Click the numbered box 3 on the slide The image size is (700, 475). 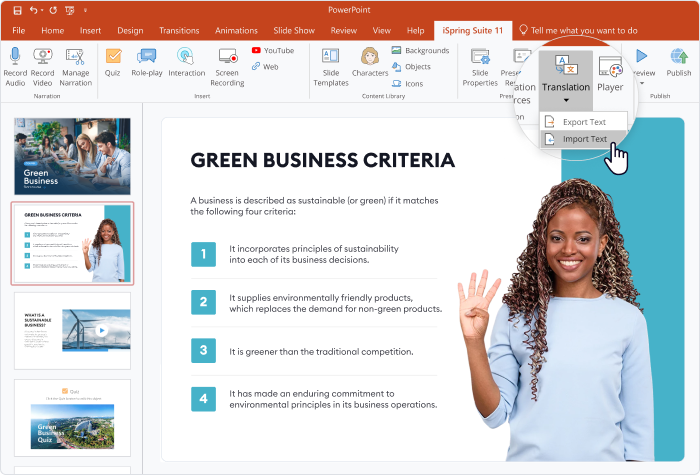[x=204, y=350]
